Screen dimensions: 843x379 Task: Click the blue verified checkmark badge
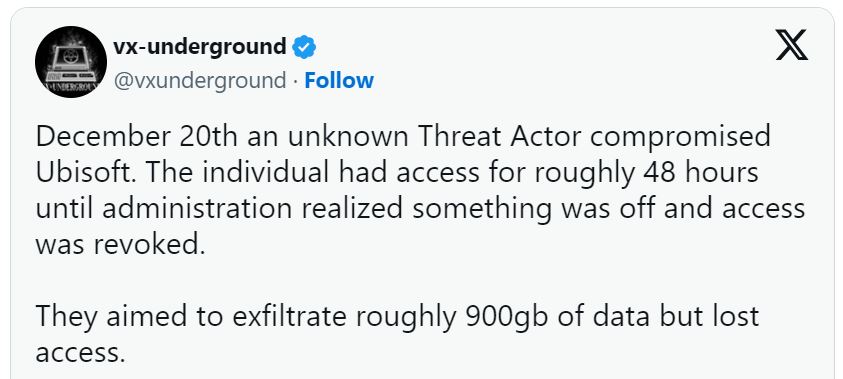pyautogui.click(x=304, y=48)
